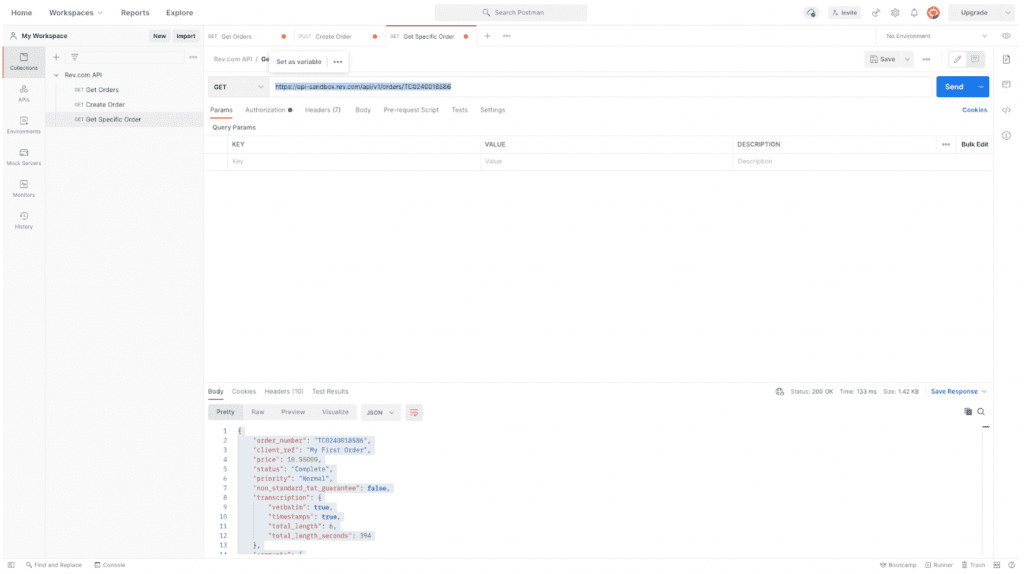Screen dimensions: 1024x574
Task: Open the JSON format dropdown
Action: [381, 413]
